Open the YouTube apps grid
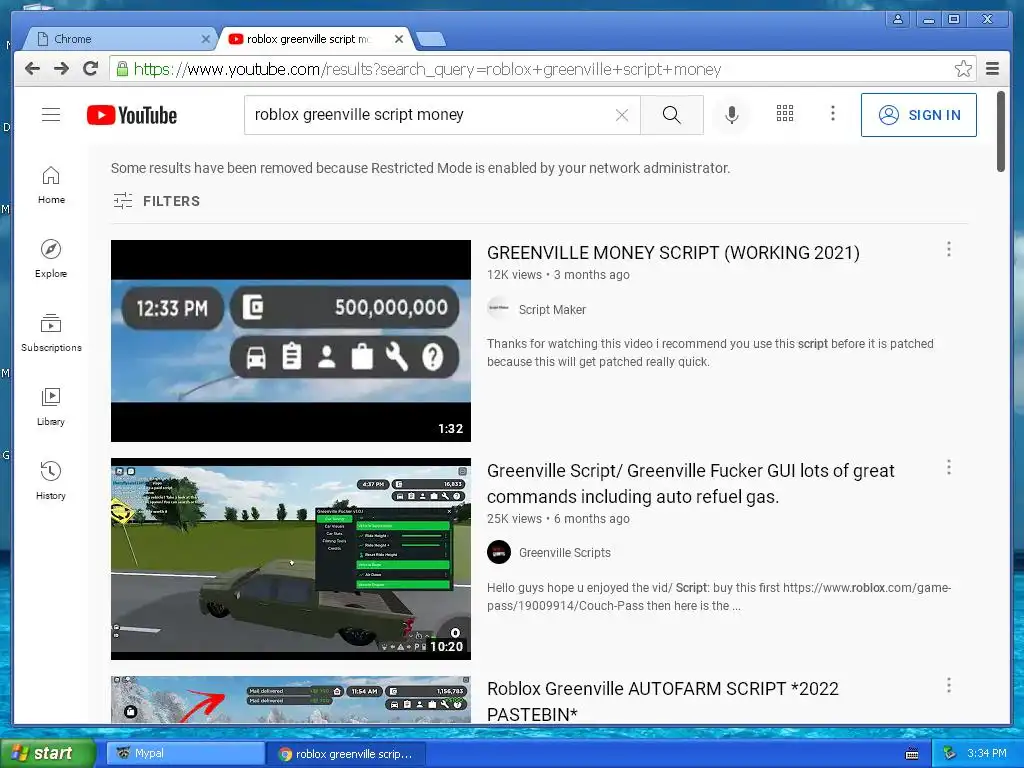This screenshot has height=768, width=1024. tap(785, 114)
